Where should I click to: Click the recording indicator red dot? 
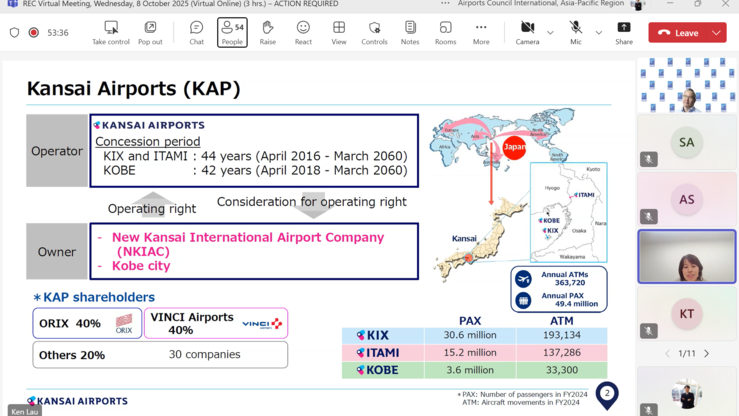coord(33,33)
